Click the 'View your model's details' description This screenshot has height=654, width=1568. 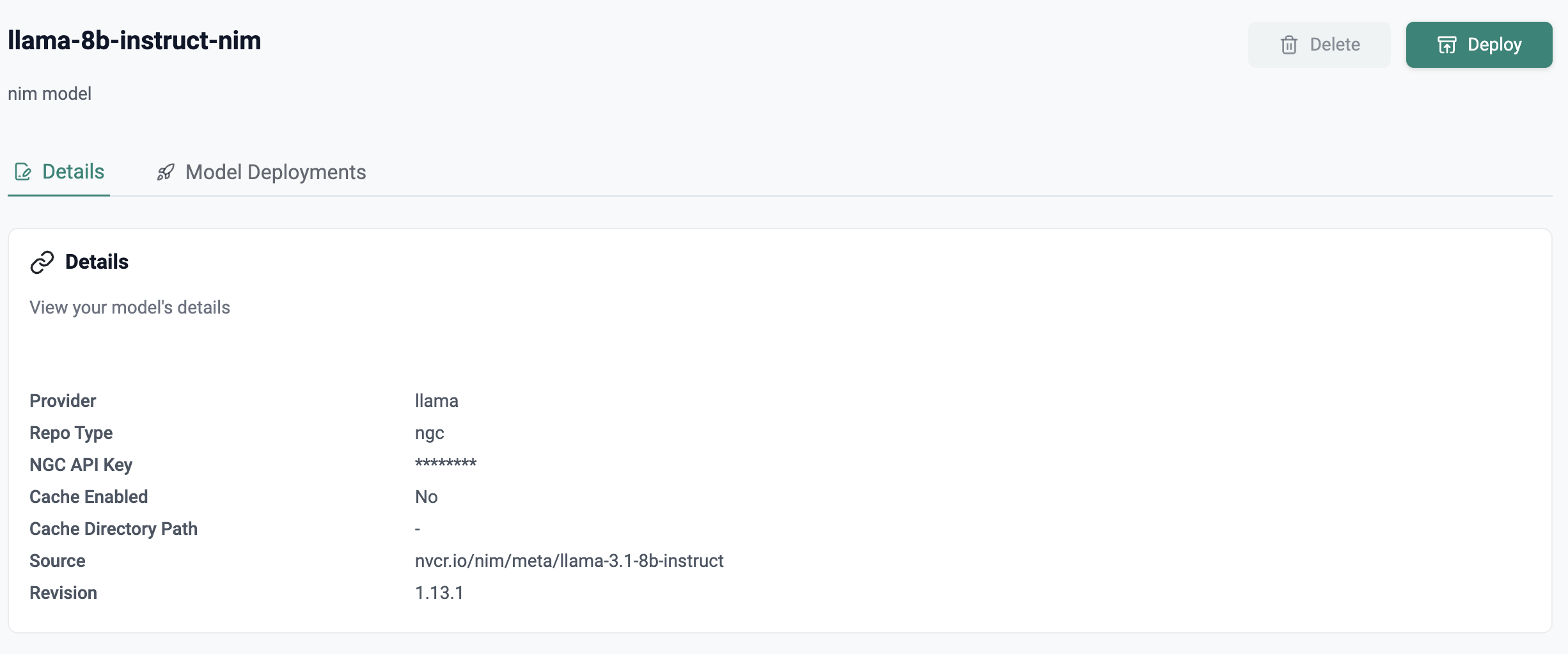130,307
